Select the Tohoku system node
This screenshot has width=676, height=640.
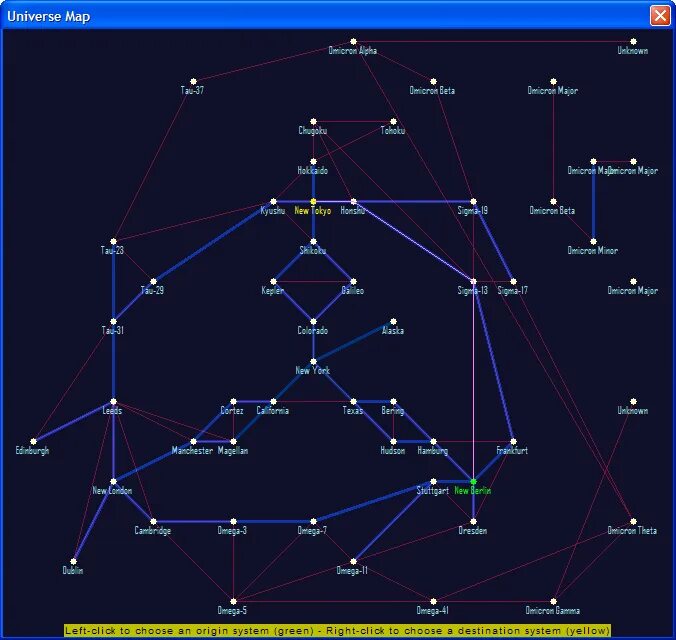pyautogui.click(x=393, y=122)
